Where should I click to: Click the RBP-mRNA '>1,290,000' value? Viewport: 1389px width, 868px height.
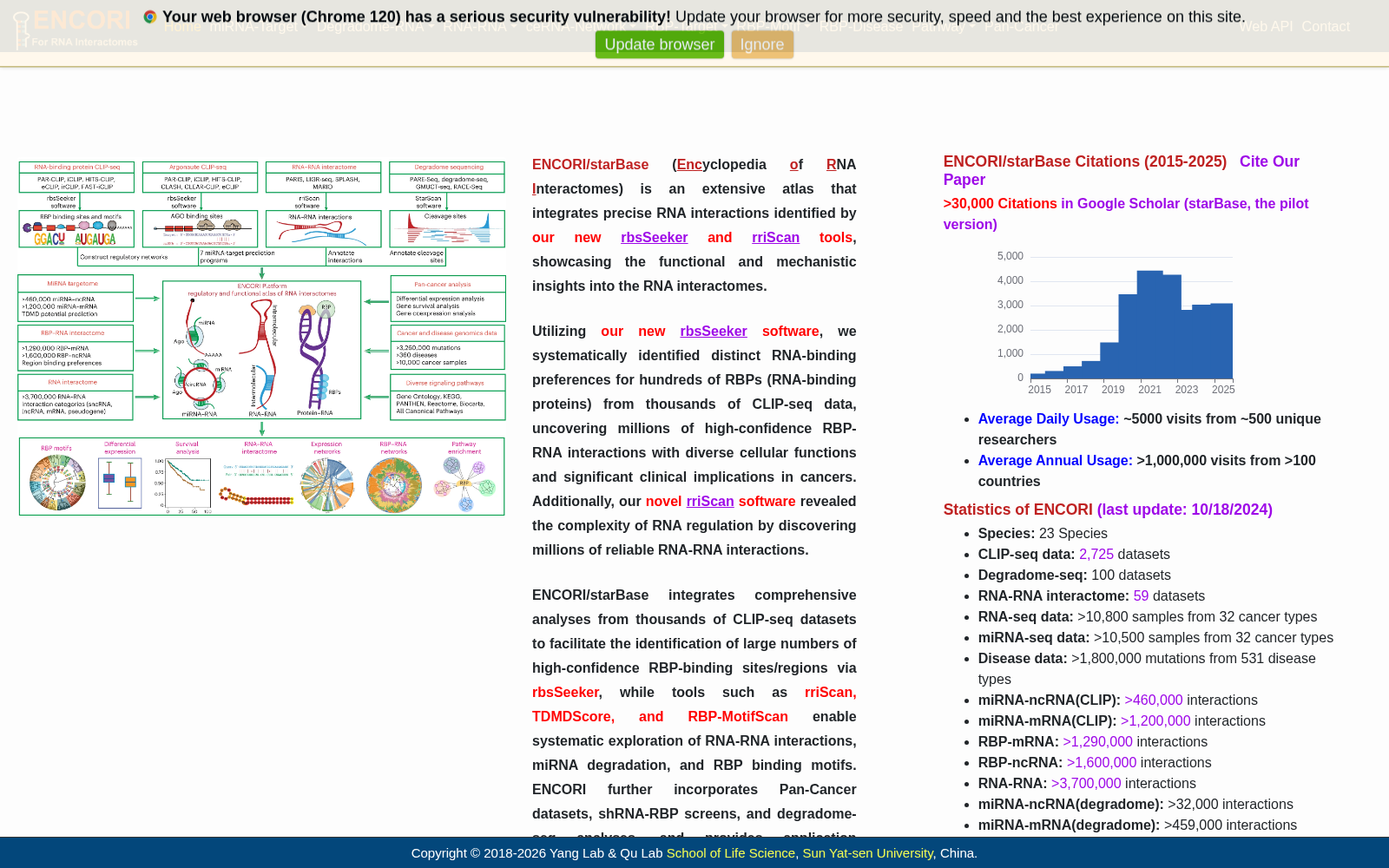[1097, 741]
